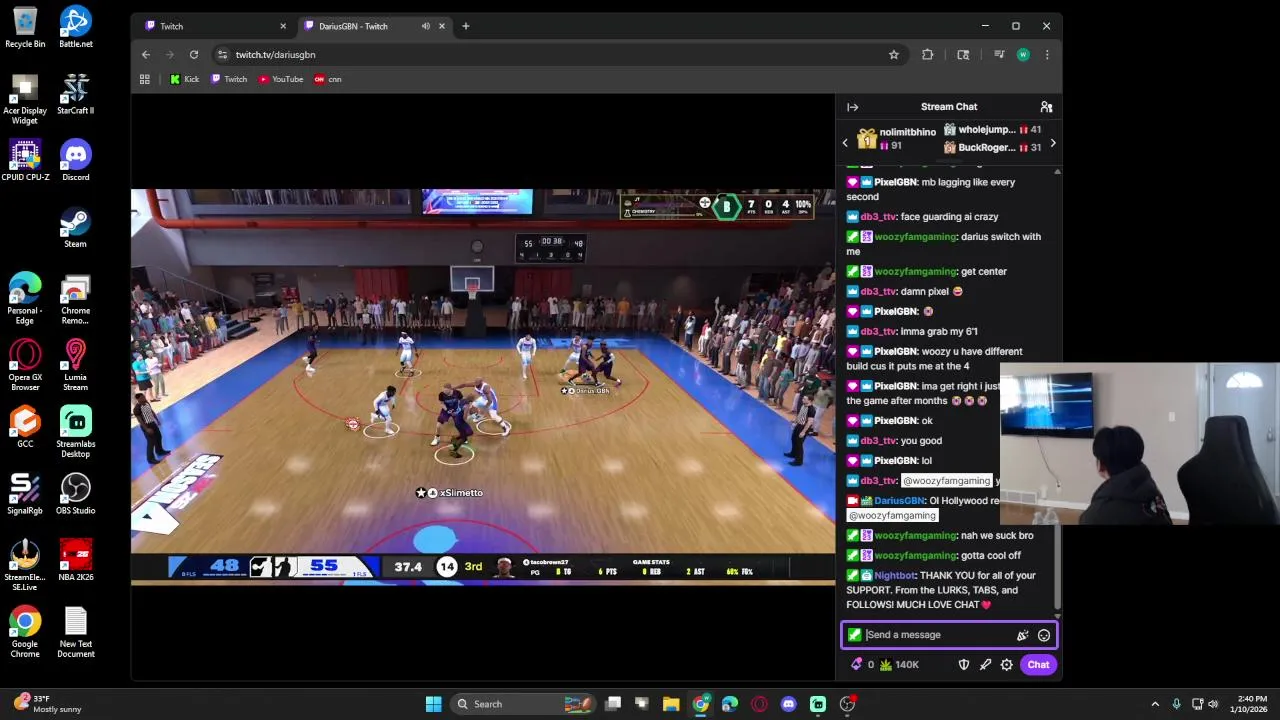This screenshot has width=1280, height=720.
Task: Open the chat community users list
Action: coord(1046,107)
